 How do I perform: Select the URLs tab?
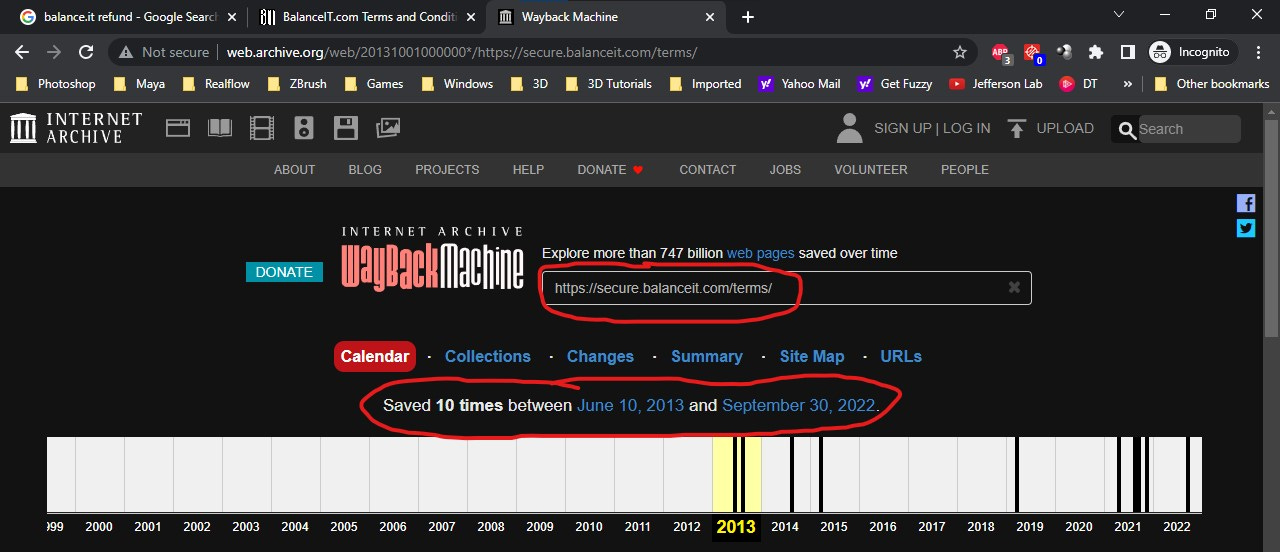click(x=901, y=356)
